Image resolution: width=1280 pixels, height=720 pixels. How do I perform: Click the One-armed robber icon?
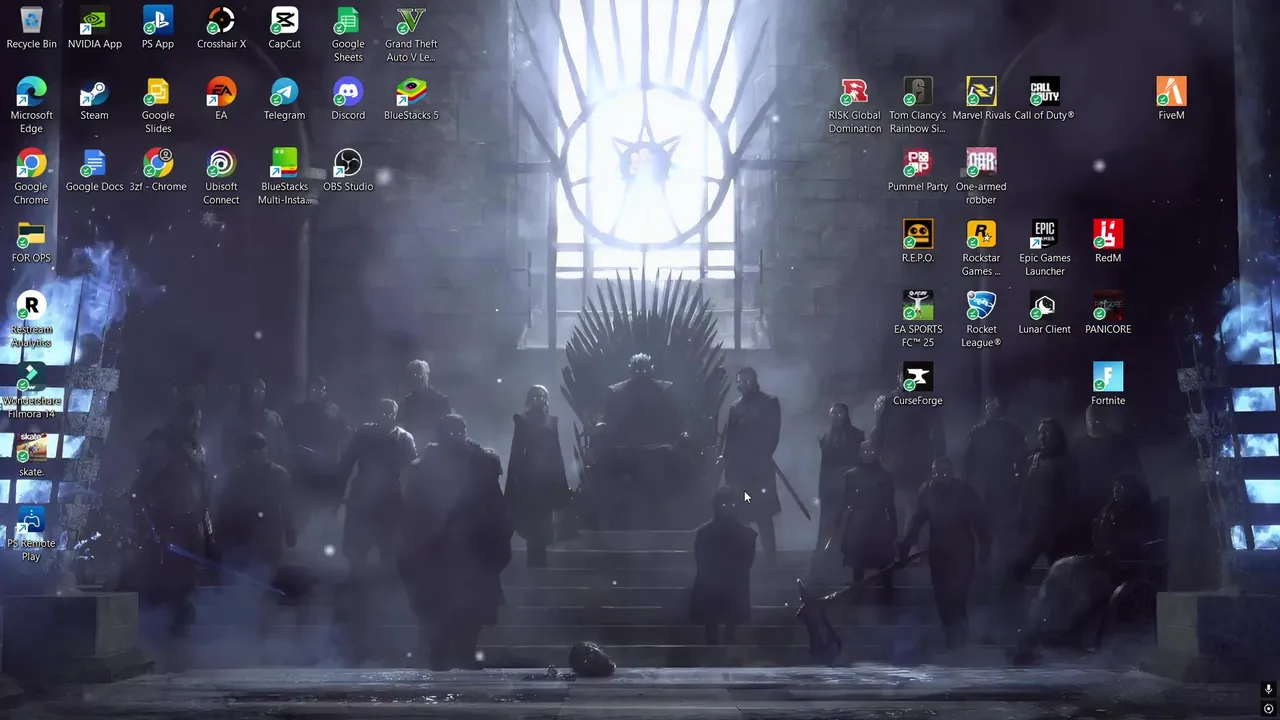(981, 163)
